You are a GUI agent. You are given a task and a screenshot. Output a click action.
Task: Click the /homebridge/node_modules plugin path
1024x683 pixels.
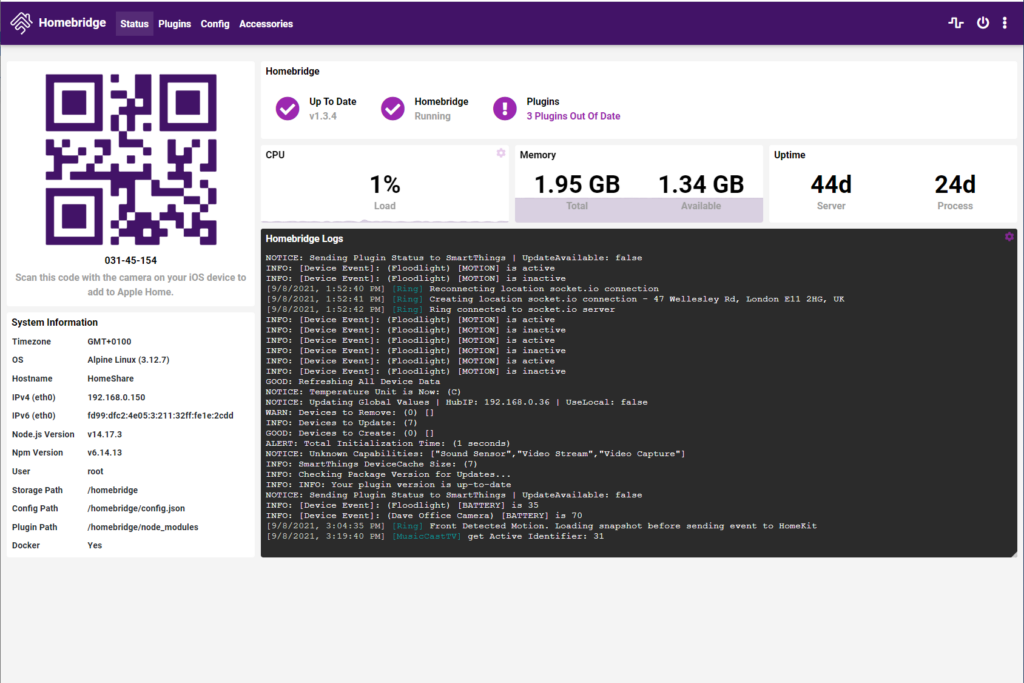coord(142,527)
